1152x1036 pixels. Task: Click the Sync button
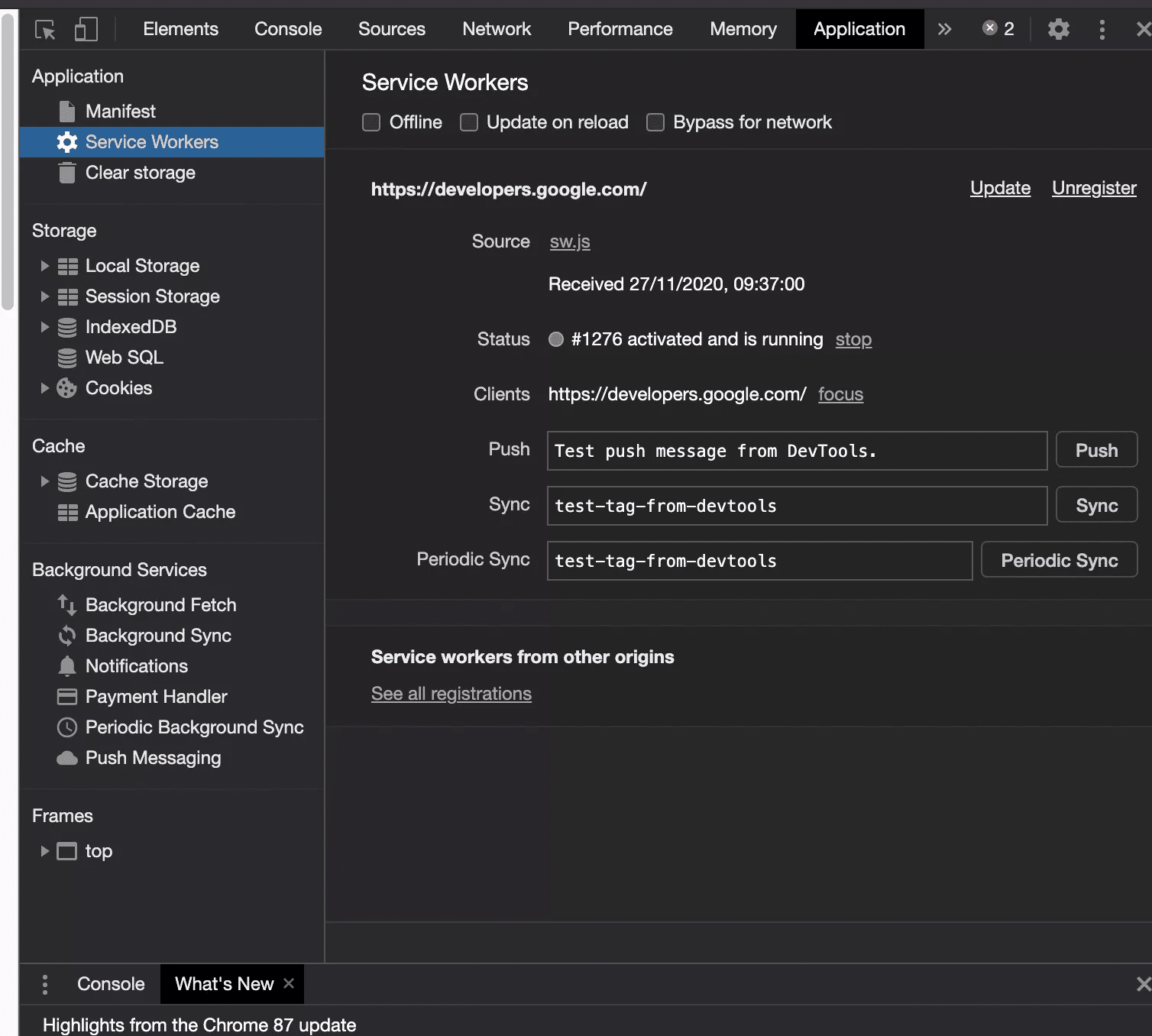pyautogui.click(x=1096, y=505)
